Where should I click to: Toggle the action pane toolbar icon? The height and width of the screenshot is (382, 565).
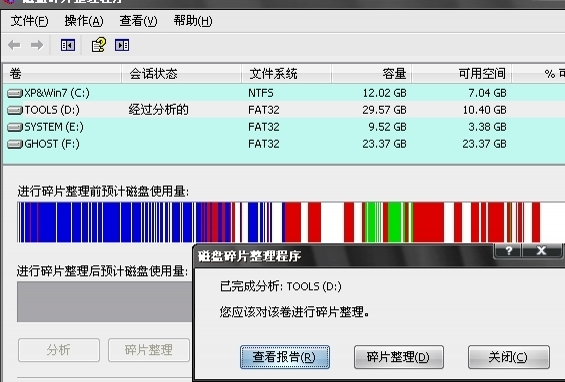[122, 45]
